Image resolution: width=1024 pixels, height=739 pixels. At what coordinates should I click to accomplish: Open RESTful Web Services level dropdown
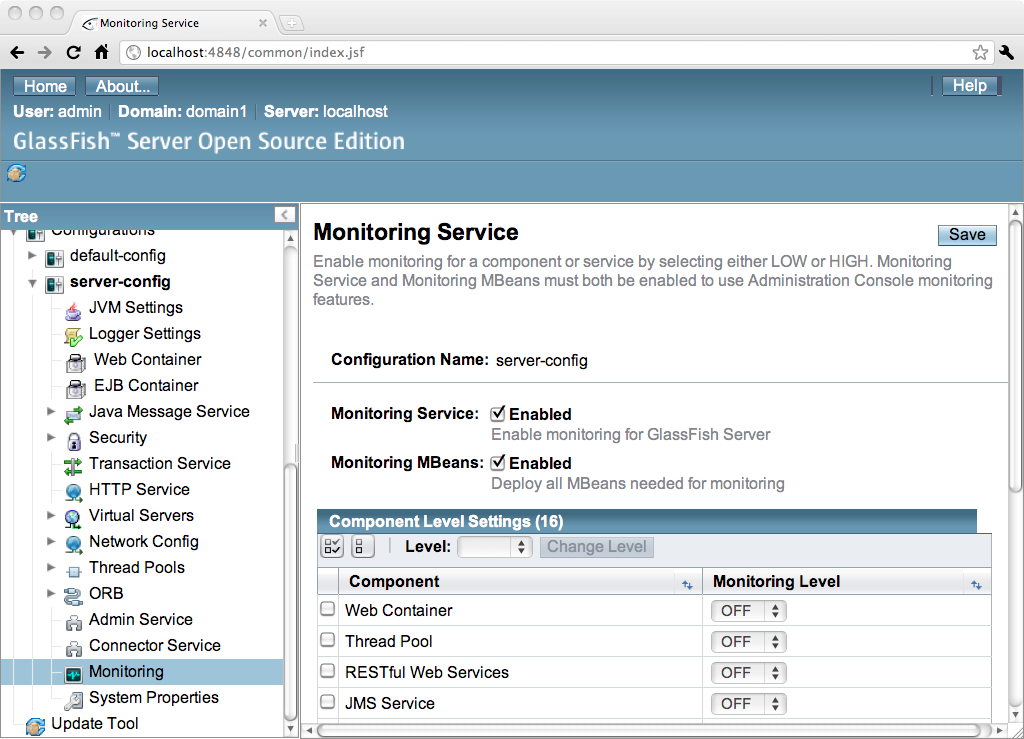748,673
